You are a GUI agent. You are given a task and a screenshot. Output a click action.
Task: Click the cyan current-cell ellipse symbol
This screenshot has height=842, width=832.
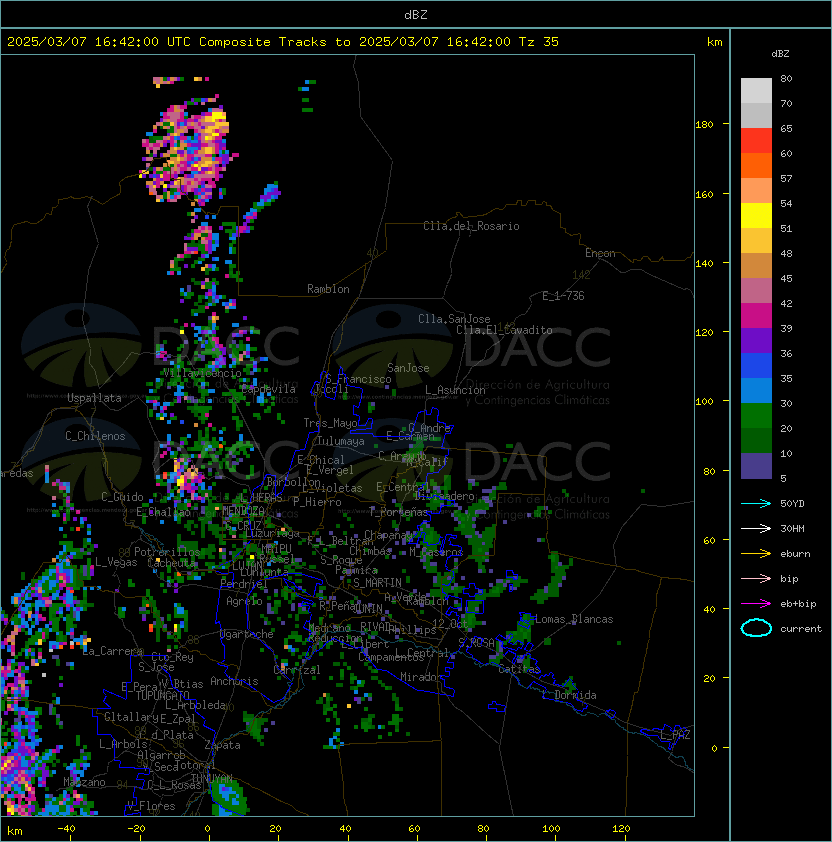756,628
